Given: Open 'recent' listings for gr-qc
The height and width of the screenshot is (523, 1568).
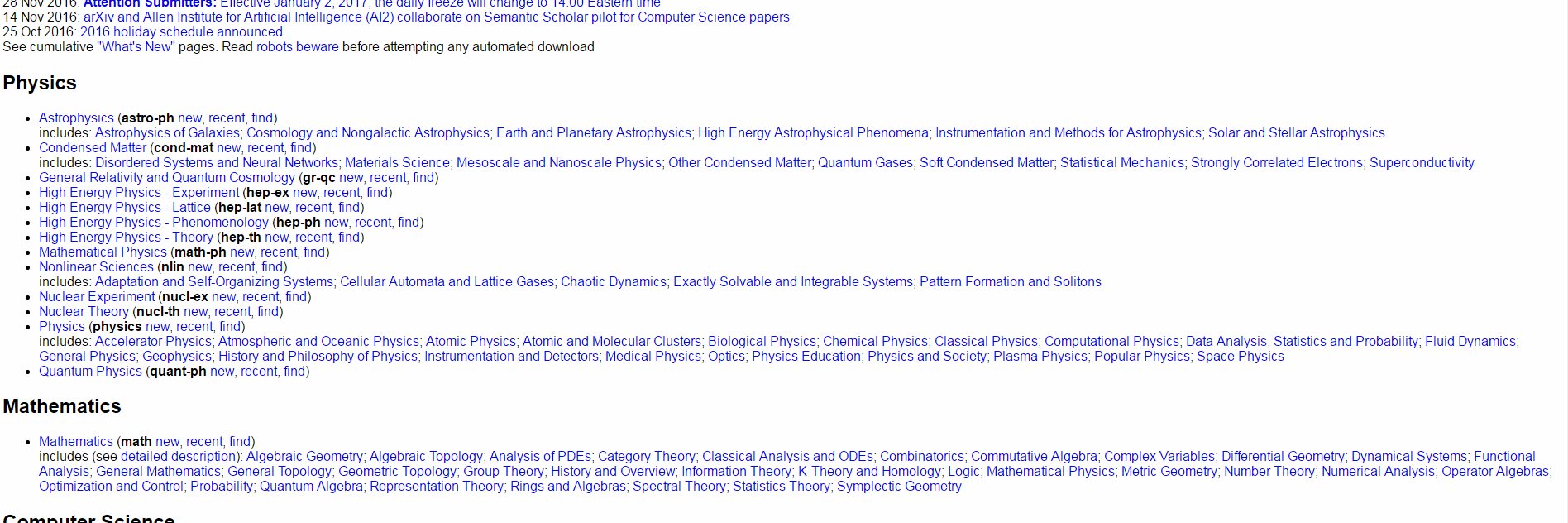Looking at the screenshot, I should 387,178.
